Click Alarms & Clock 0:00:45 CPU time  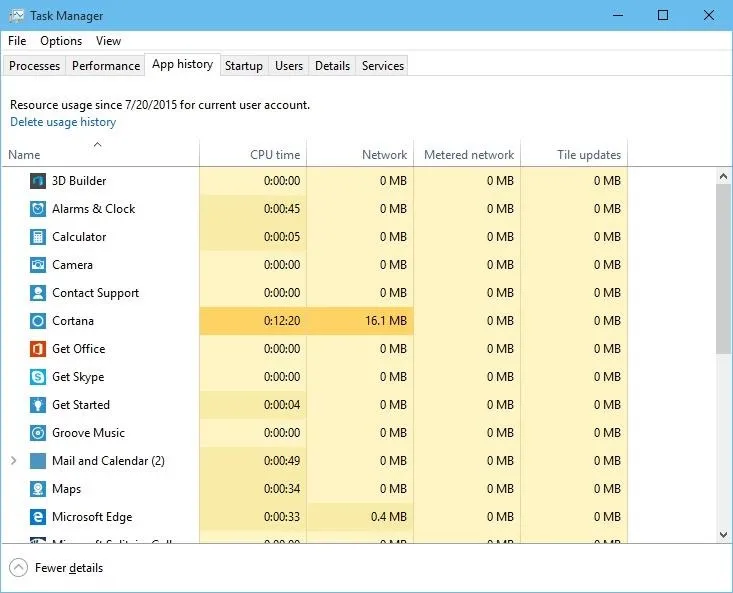253,209
